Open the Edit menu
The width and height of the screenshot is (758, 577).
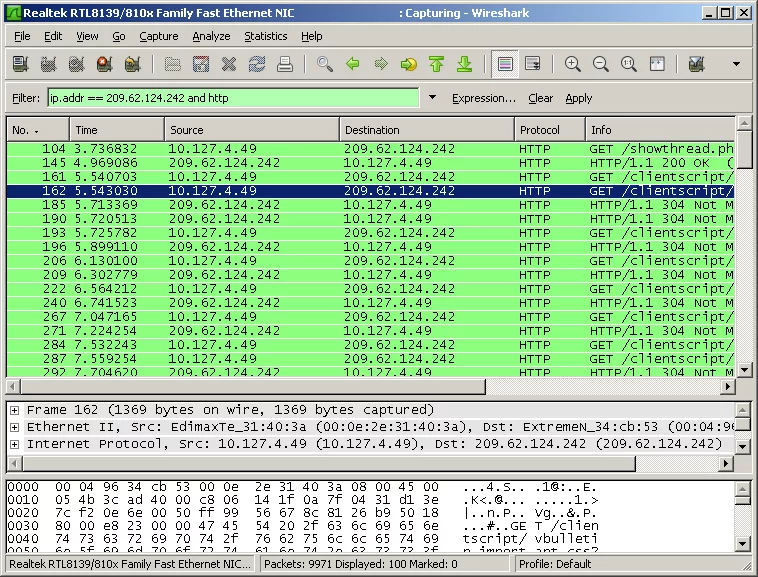coord(53,36)
